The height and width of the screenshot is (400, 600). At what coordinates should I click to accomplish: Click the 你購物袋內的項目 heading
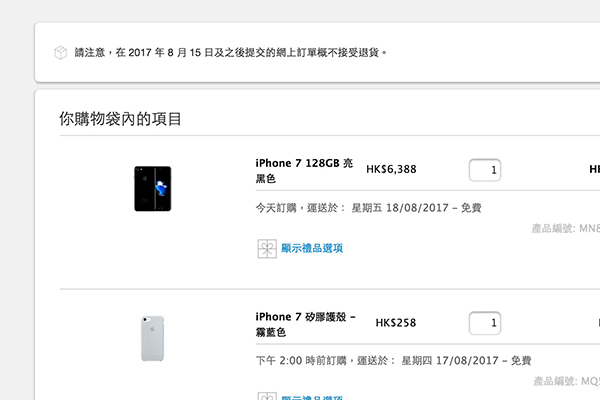click(x=120, y=120)
